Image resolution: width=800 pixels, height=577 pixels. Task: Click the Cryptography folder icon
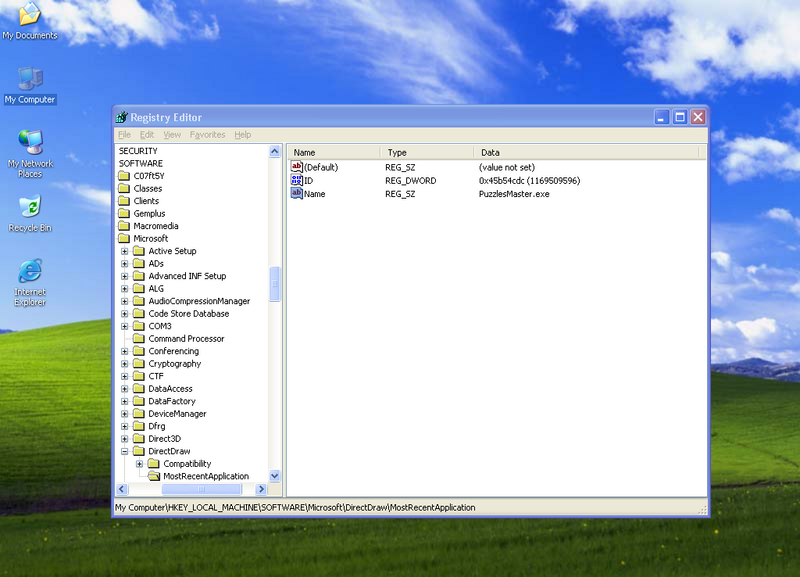pyautogui.click(x=139, y=364)
